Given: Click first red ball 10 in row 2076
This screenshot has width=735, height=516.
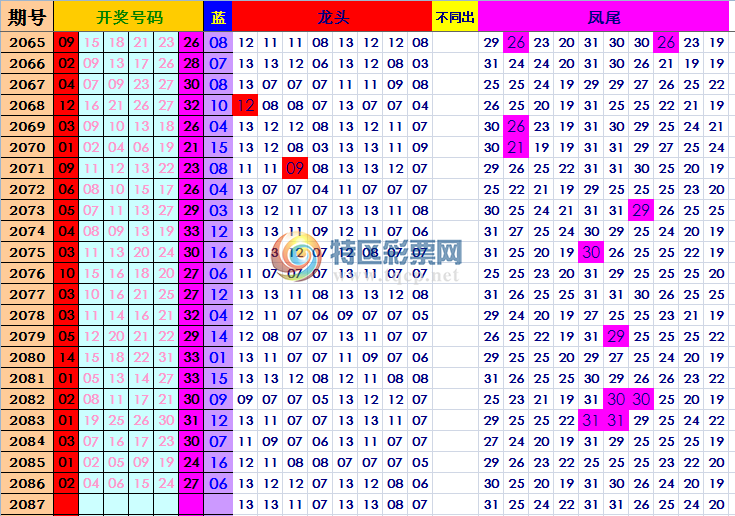Looking at the screenshot, I should [x=66, y=273].
